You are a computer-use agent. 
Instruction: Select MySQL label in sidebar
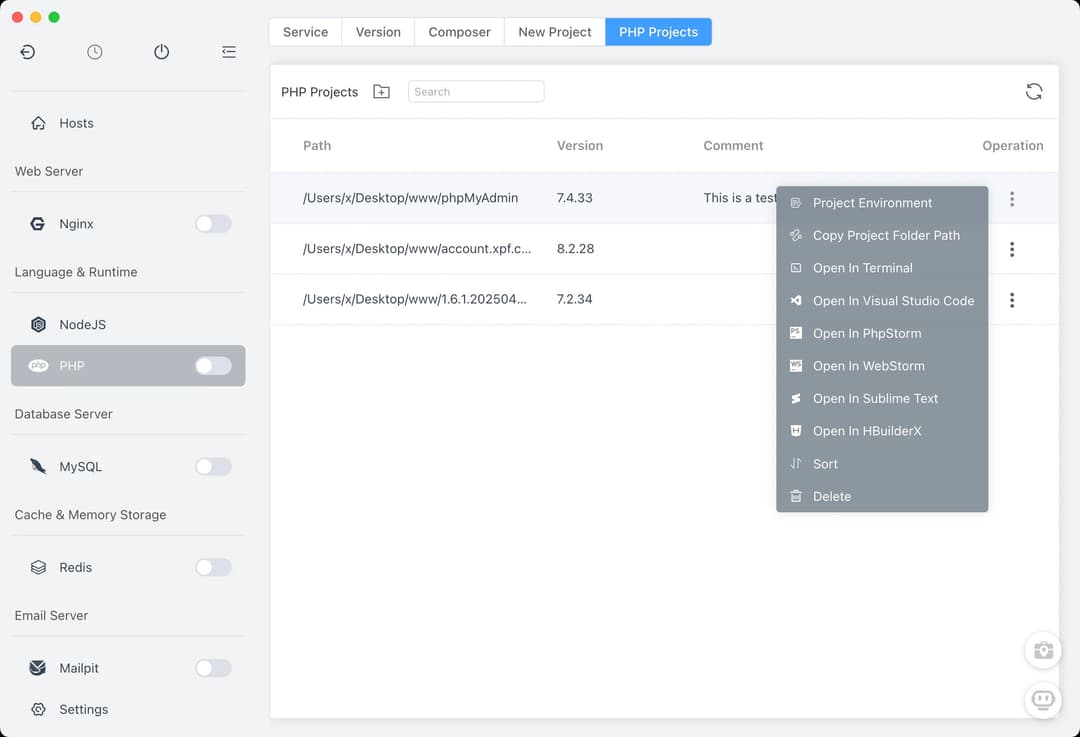pyautogui.click(x=81, y=466)
